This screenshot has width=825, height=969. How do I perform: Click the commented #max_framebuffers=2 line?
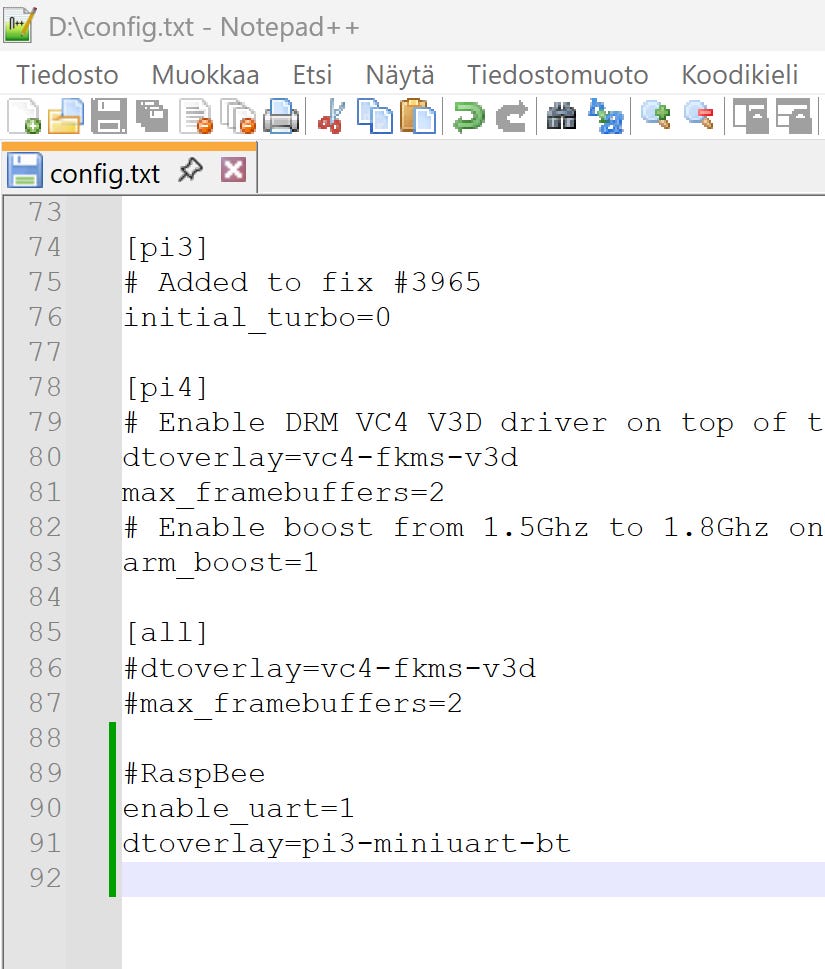click(x=292, y=704)
